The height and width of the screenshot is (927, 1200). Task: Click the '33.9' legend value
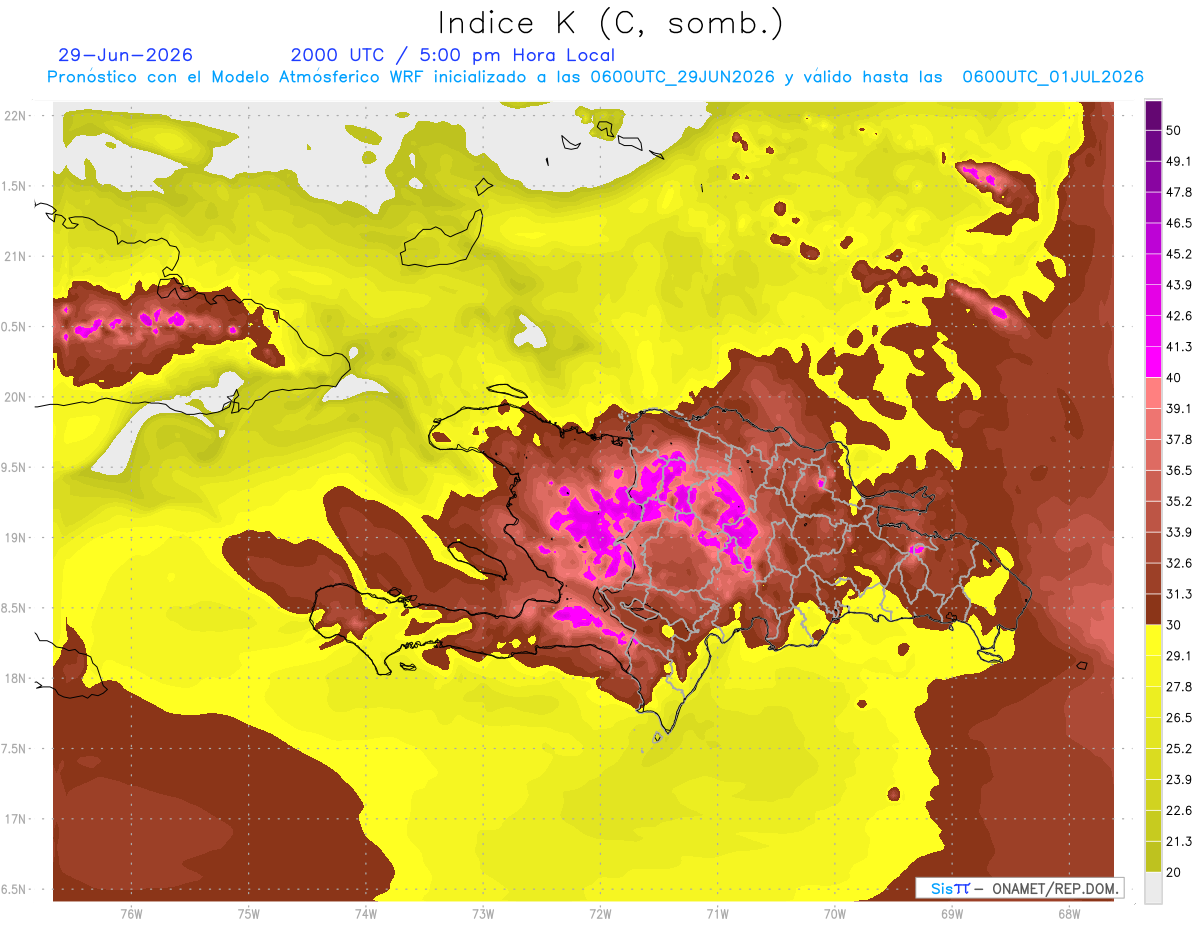click(1179, 532)
